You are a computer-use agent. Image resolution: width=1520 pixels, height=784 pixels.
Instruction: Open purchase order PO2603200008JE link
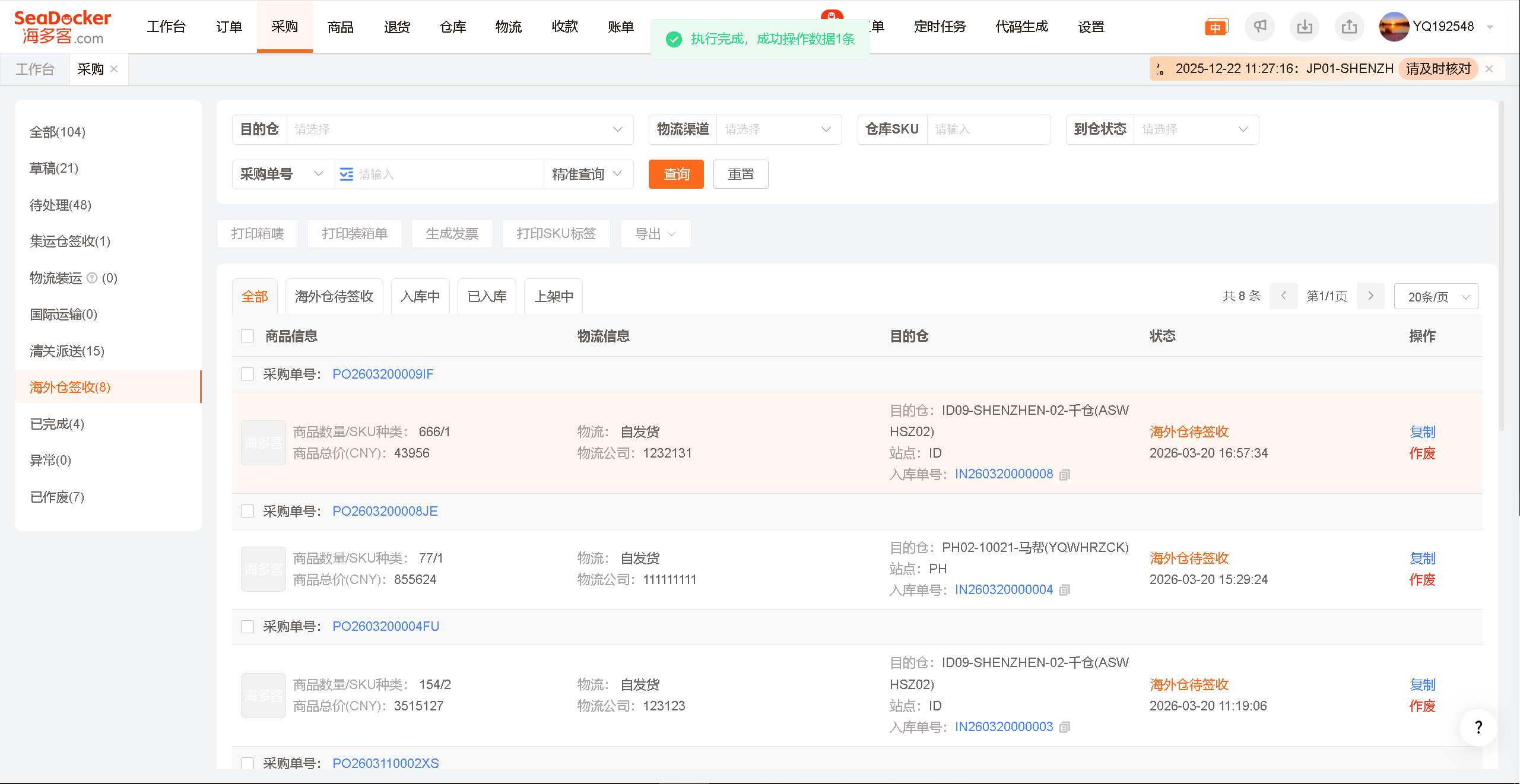[x=385, y=512]
